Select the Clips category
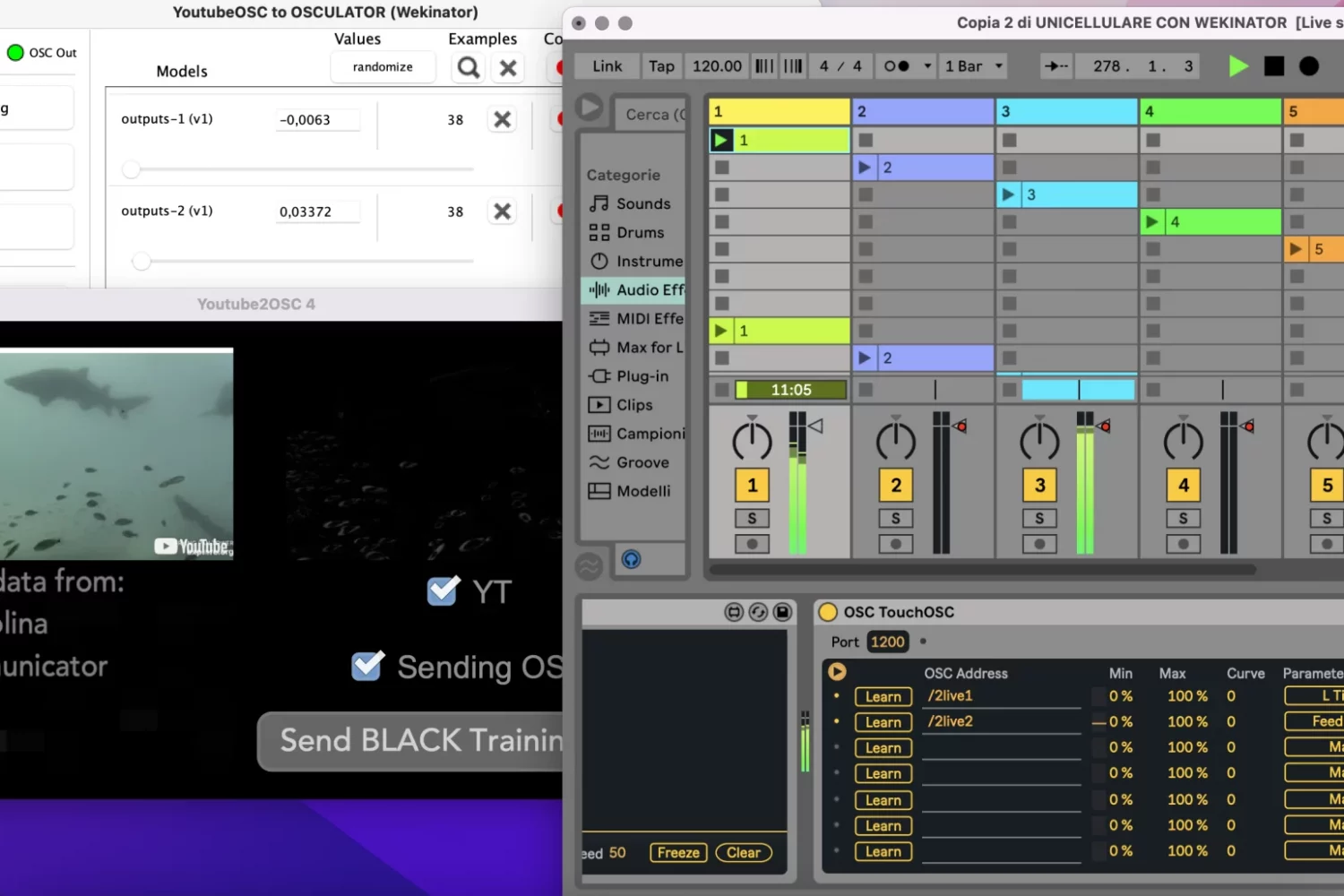The width and height of the screenshot is (1344, 896). point(633,405)
